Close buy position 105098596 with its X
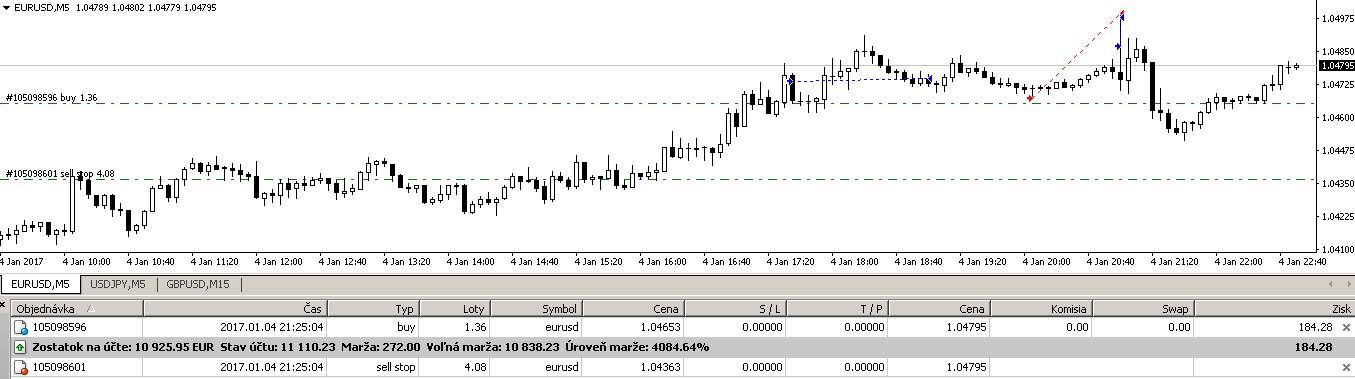This screenshot has width=1355, height=379. click(x=1346, y=327)
